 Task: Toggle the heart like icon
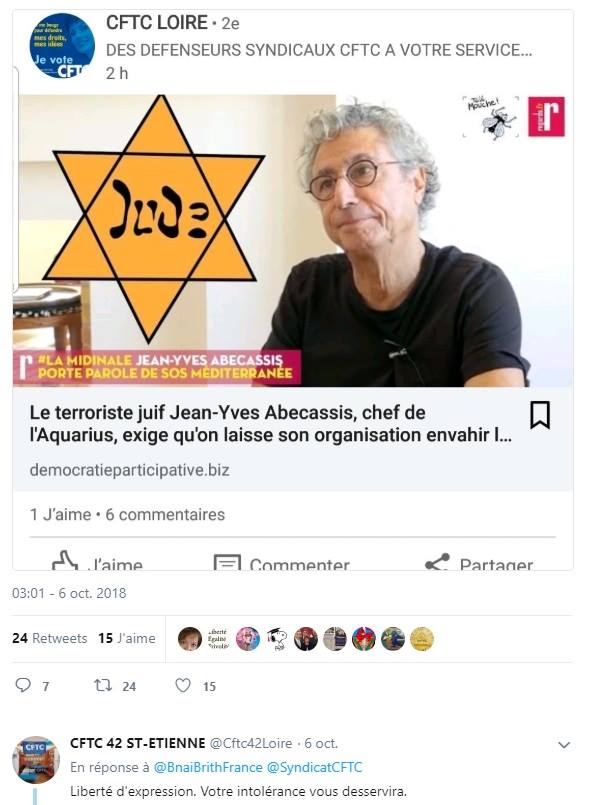[183, 685]
